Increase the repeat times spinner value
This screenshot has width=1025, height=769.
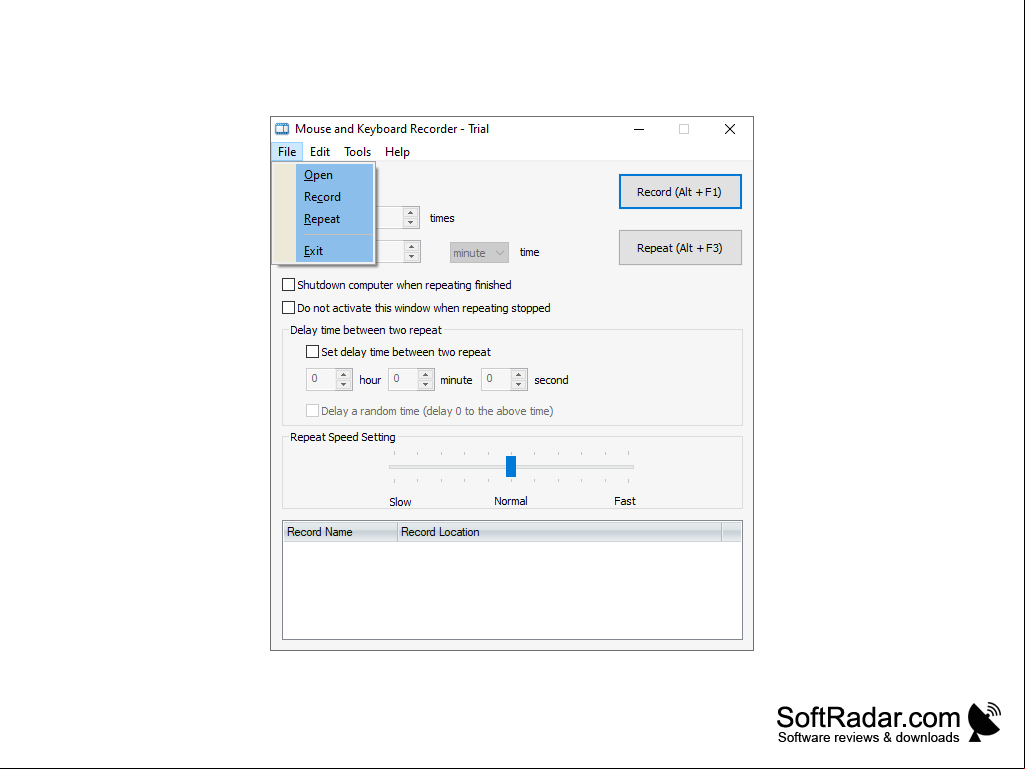tap(411, 213)
